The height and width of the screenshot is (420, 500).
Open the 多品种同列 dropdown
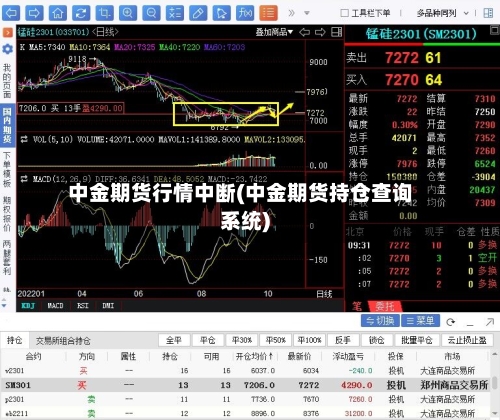(x=442, y=13)
